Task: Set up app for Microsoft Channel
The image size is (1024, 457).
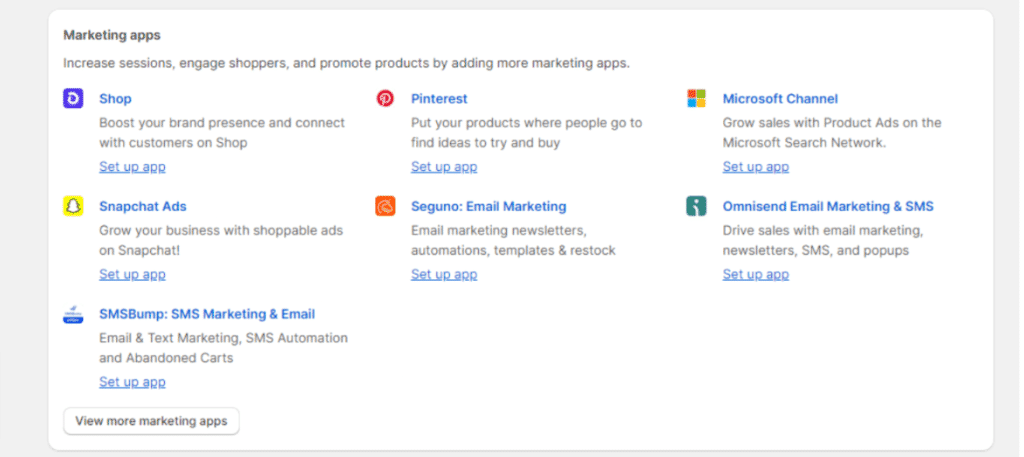Action: [x=755, y=166]
